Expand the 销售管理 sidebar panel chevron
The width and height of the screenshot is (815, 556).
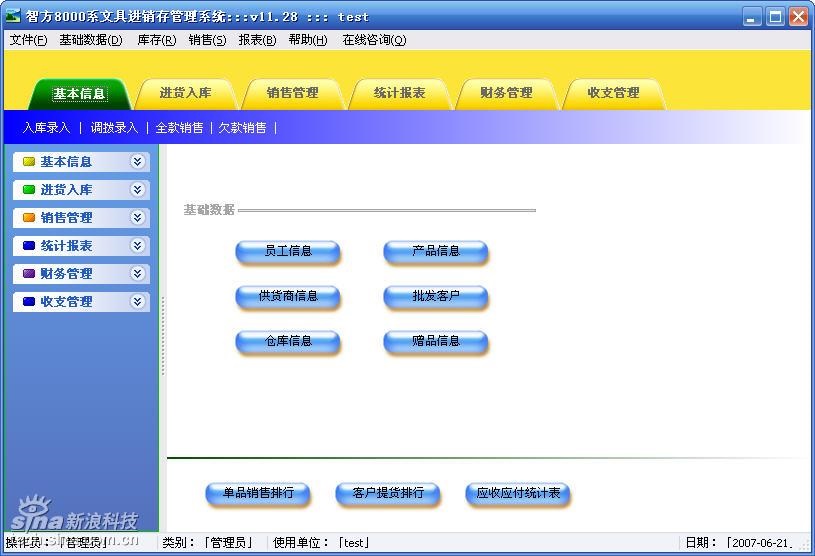pos(137,217)
